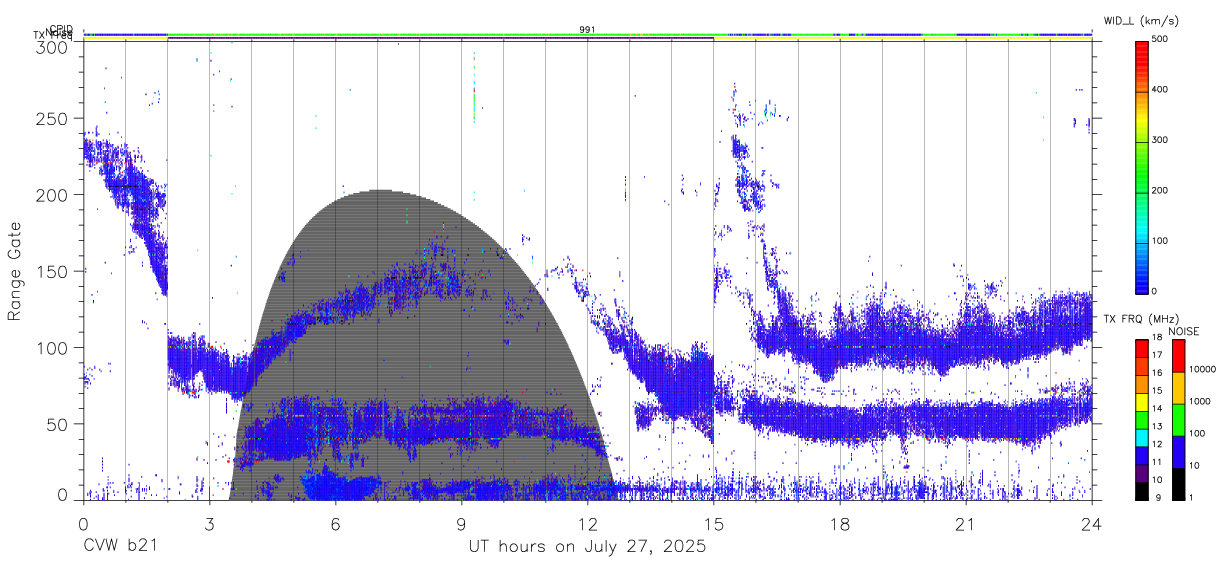Click the '991' CPID value at top
The height and width of the screenshot is (567, 1228).
[x=588, y=30]
